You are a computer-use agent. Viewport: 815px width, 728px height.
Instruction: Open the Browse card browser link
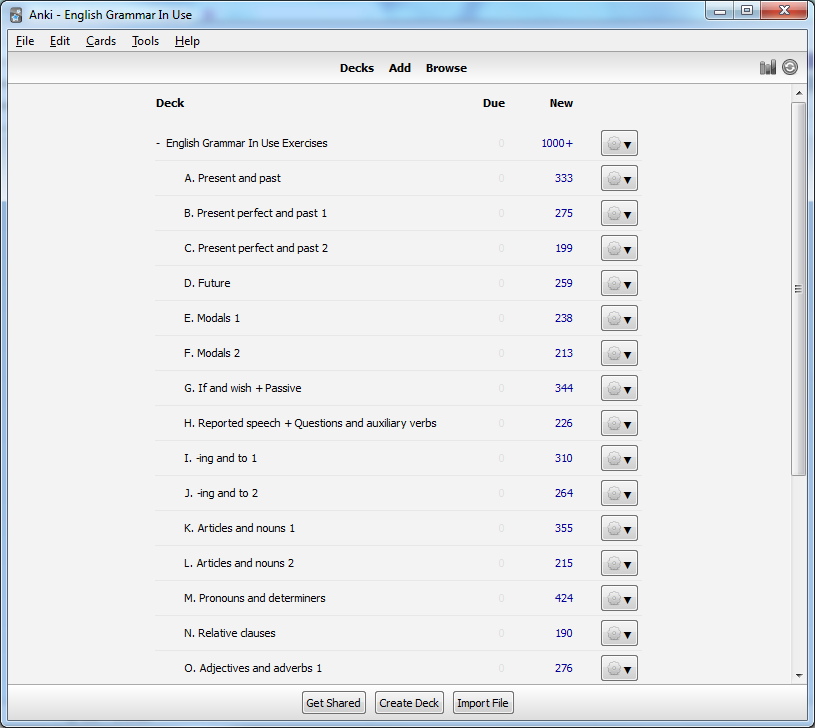click(x=446, y=68)
